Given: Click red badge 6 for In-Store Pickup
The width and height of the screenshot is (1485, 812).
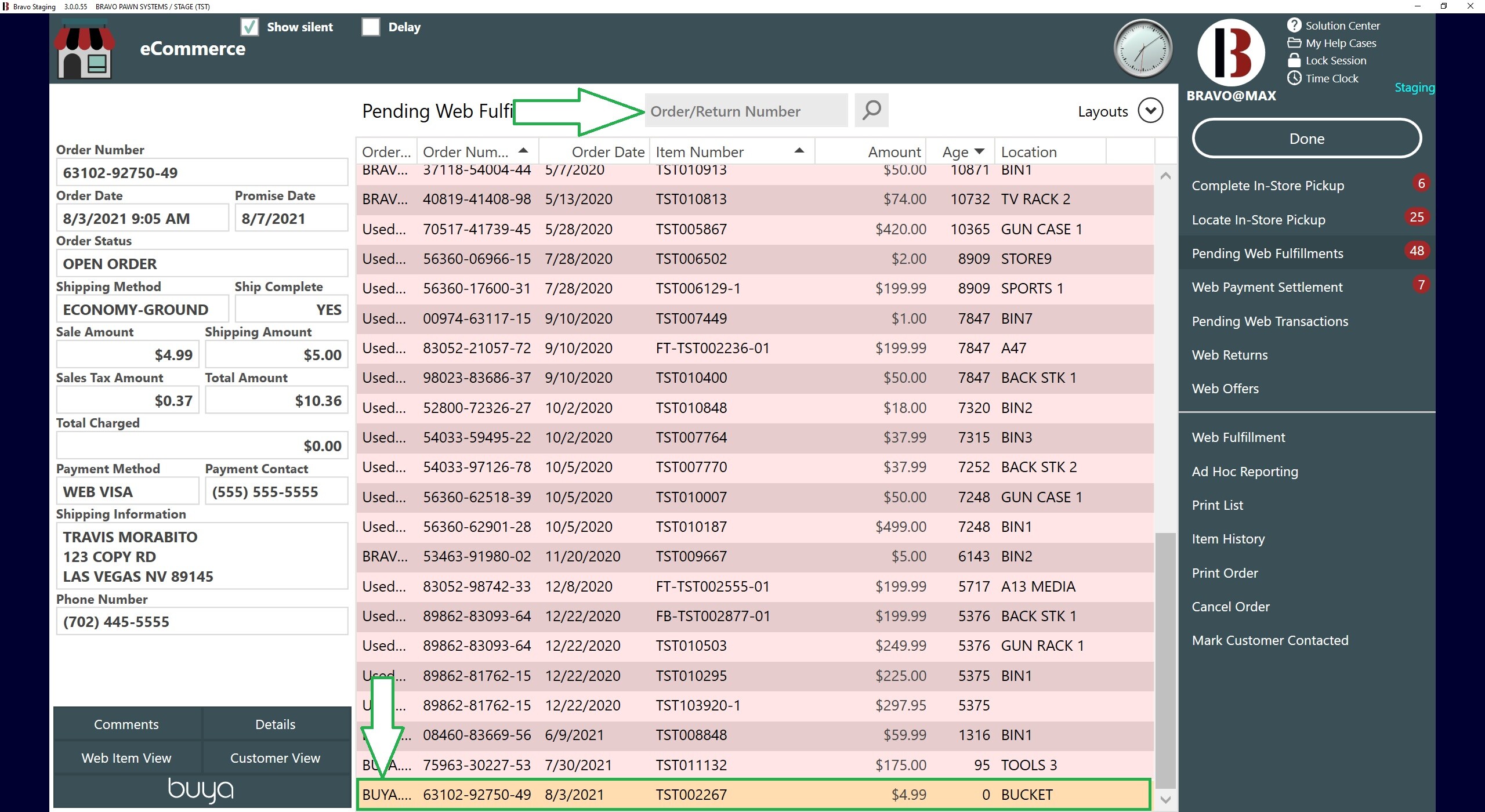Looking at the screenshot, I should [1421, 184].
